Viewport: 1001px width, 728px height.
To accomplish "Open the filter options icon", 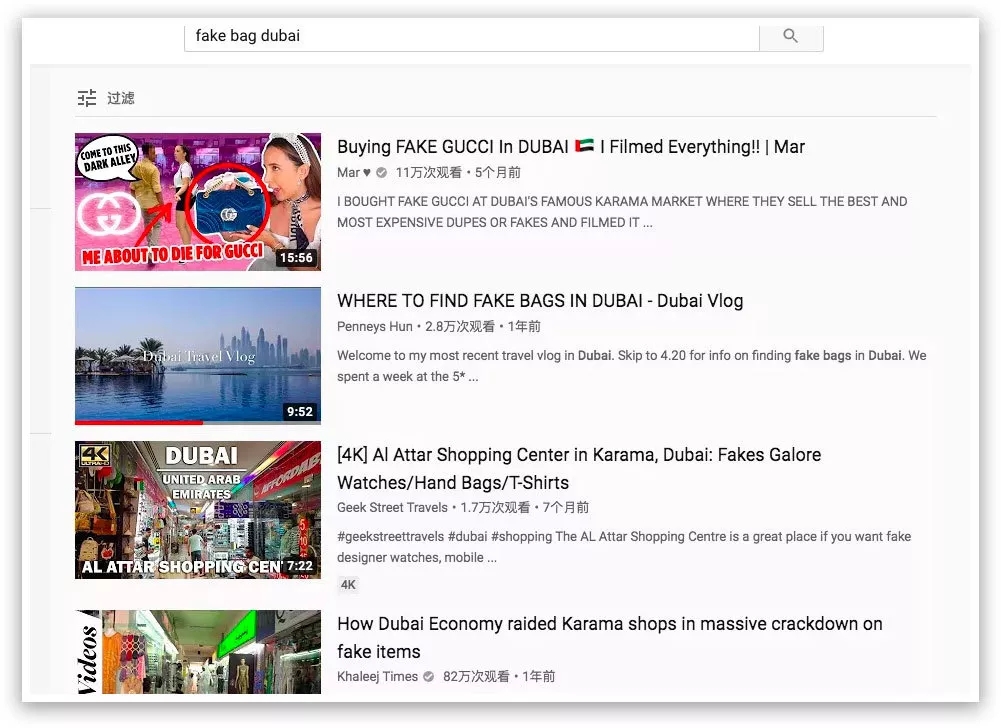I will click(x=87, y=98).
